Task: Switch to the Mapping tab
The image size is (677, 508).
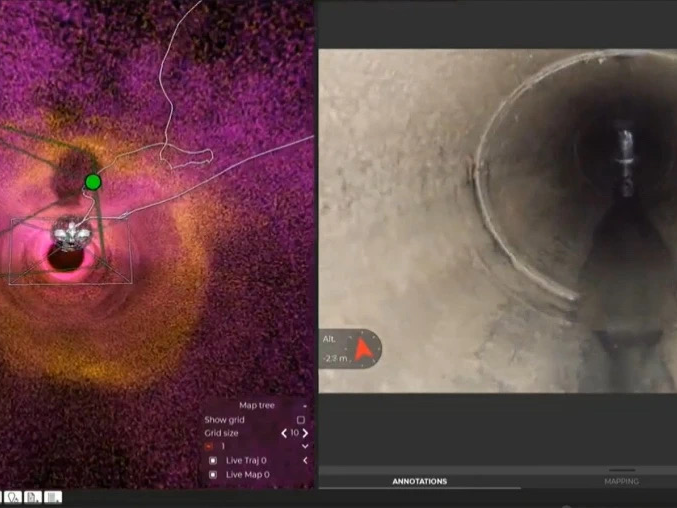Action: (x=621, y=481)
